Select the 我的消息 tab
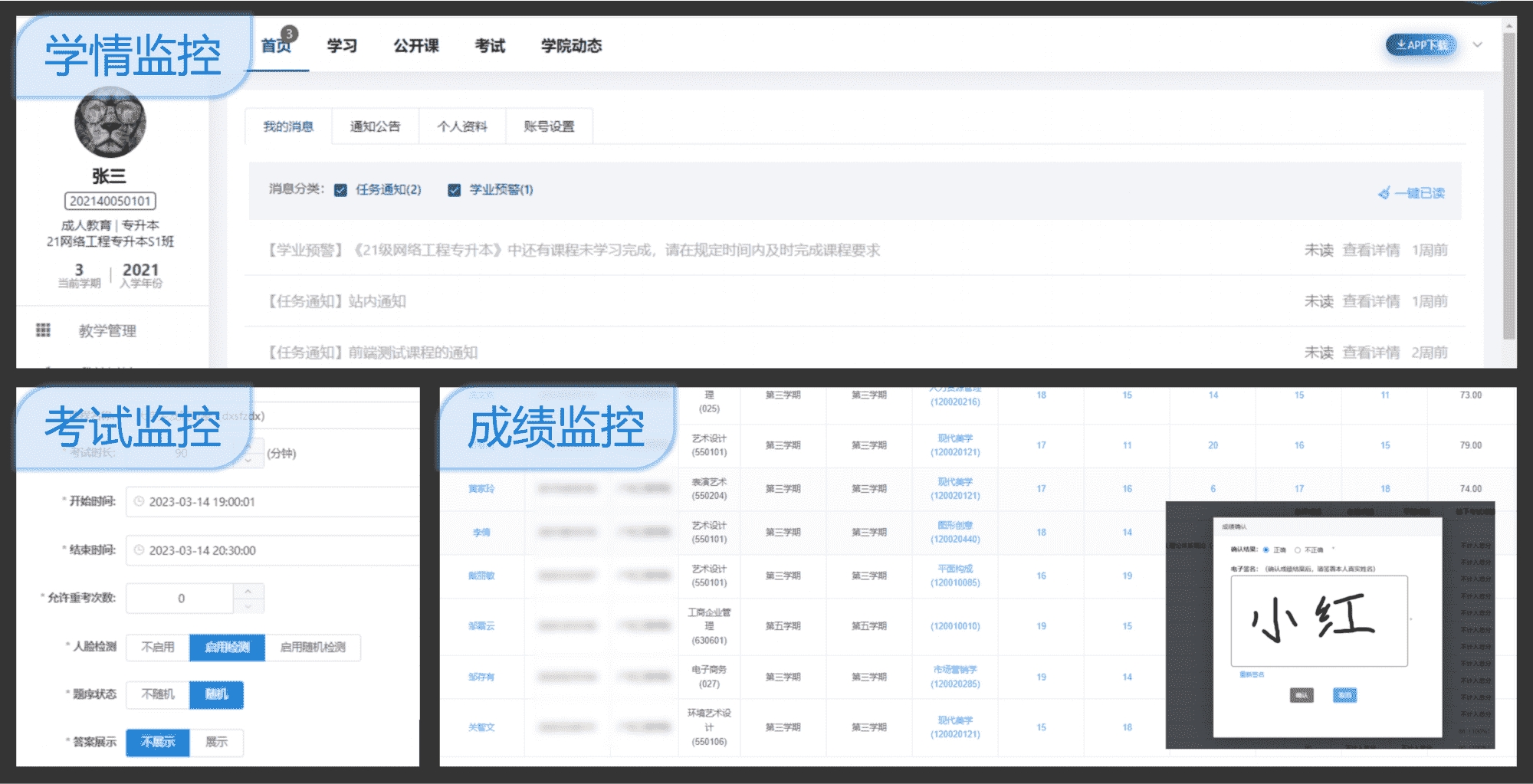 click(288, 126)
